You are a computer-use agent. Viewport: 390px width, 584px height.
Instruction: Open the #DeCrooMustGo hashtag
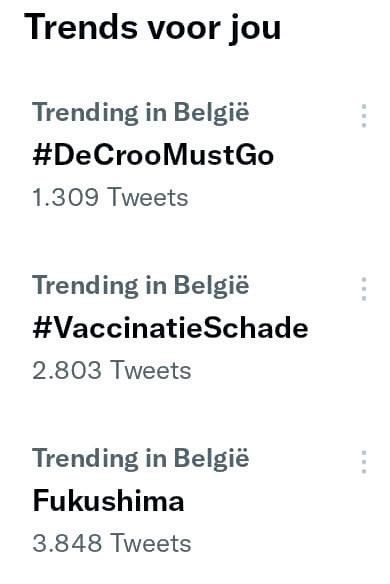[x=153, y=155]
